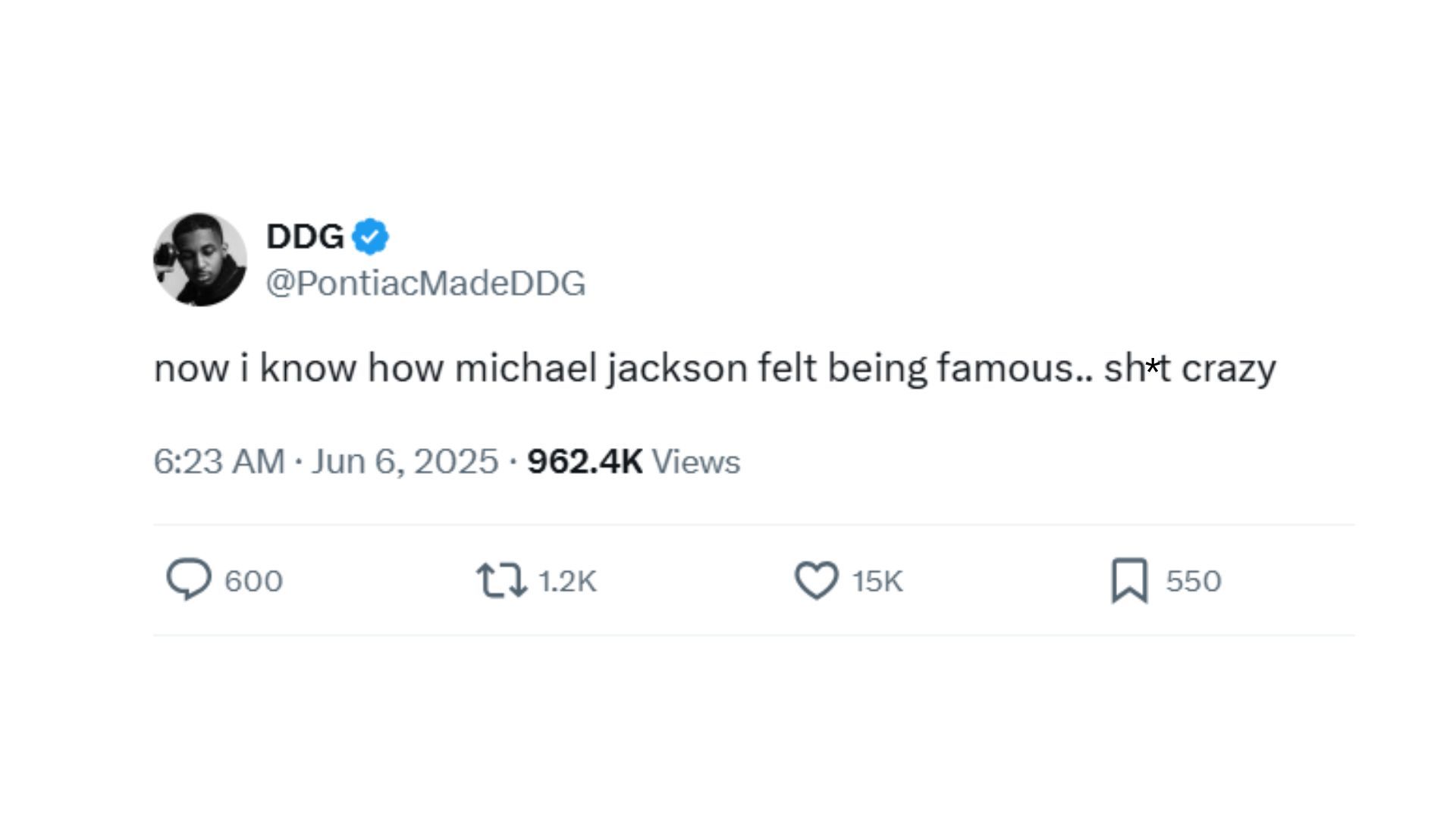The width and height of the screenshot is (1456, 819).
Task: Open DDG's profile picture
Action: [x=200, y=259]
